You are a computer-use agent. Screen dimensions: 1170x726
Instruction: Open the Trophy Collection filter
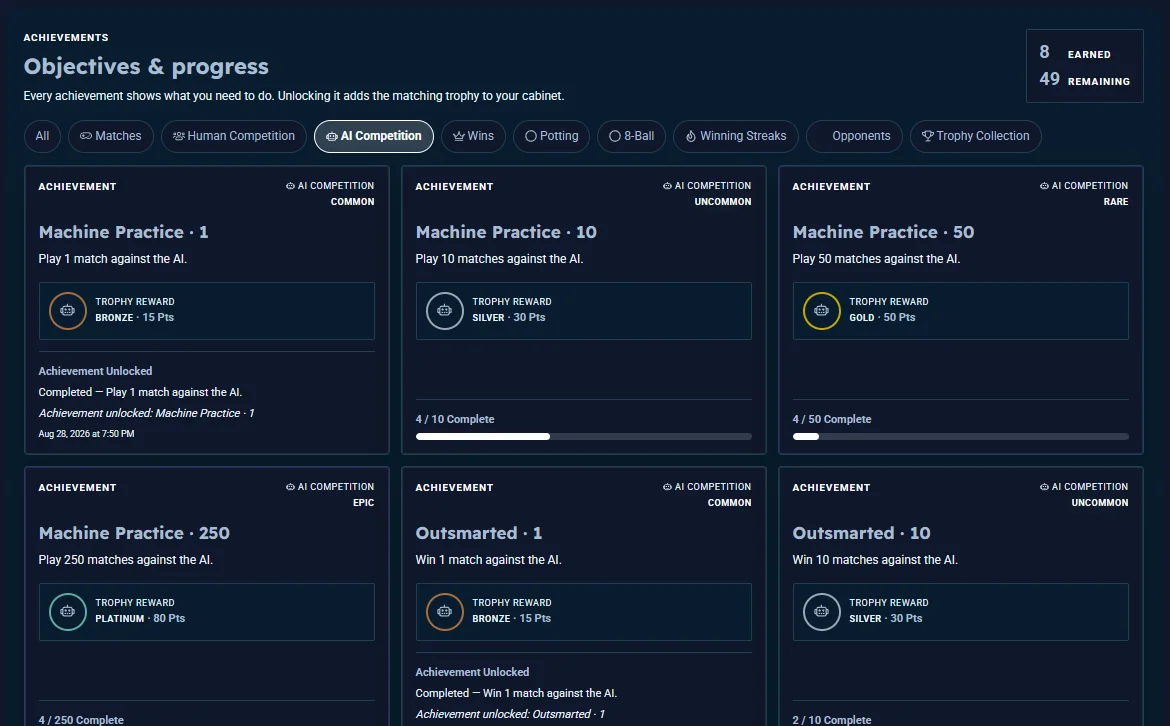(975, 137)
